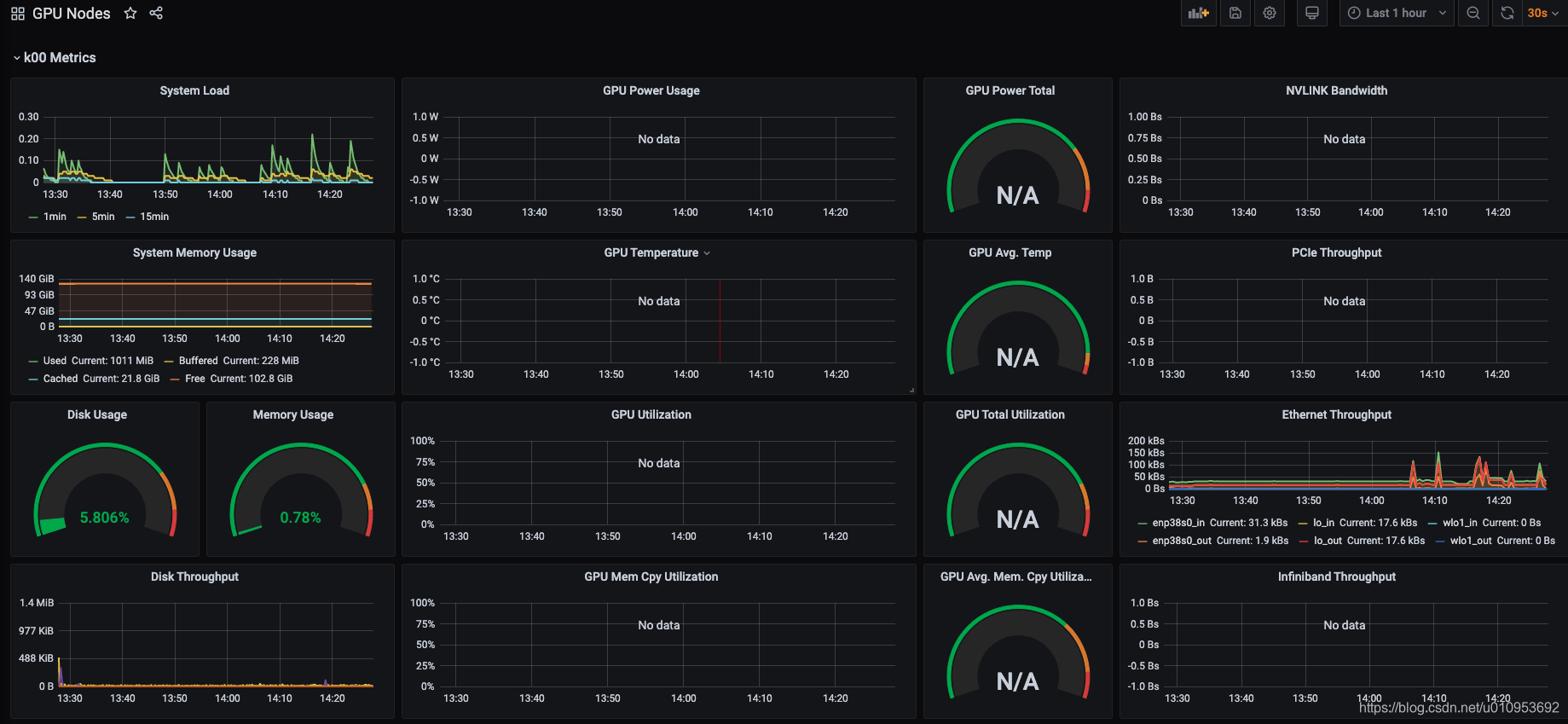The height and width of the screenshot is (724, 1568).
Task: Open GPU Temperature panel menu chevron
Action: [x=707, y=253]
